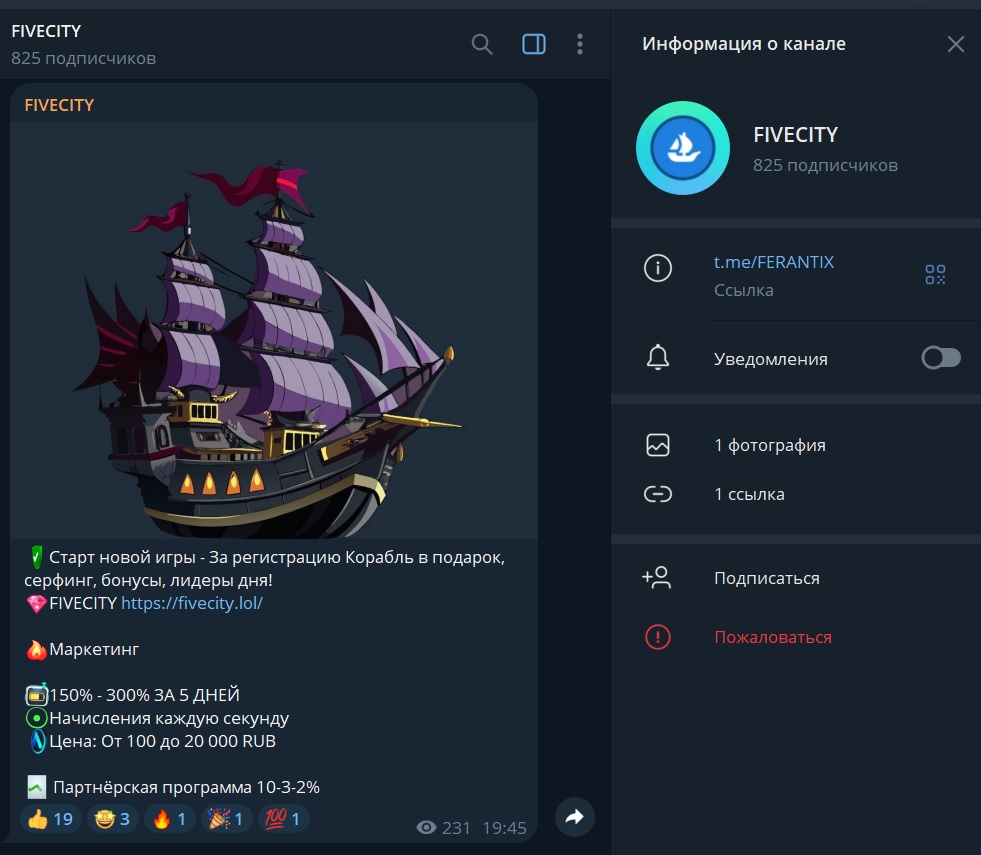Click the 'Цена: От 100 до 20 000 RUB' line
This screenshot has height=855, width=981.
click(163, 741)
